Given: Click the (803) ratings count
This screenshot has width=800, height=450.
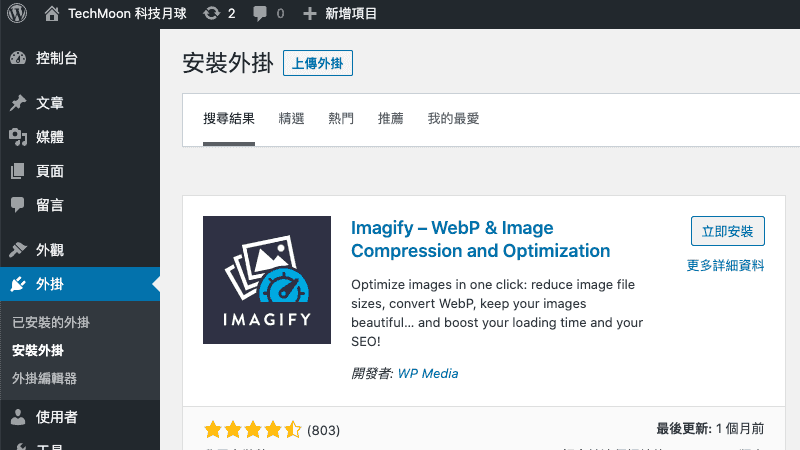Looking at the screenshot, I should click(323, 430).
